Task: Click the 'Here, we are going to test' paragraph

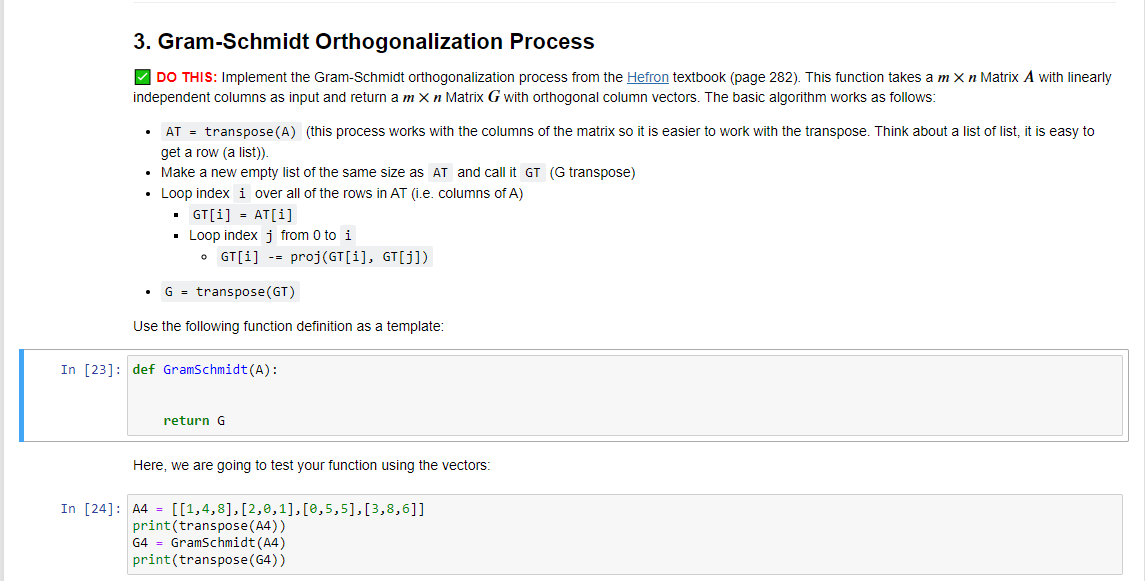Action: click(312, 465)
